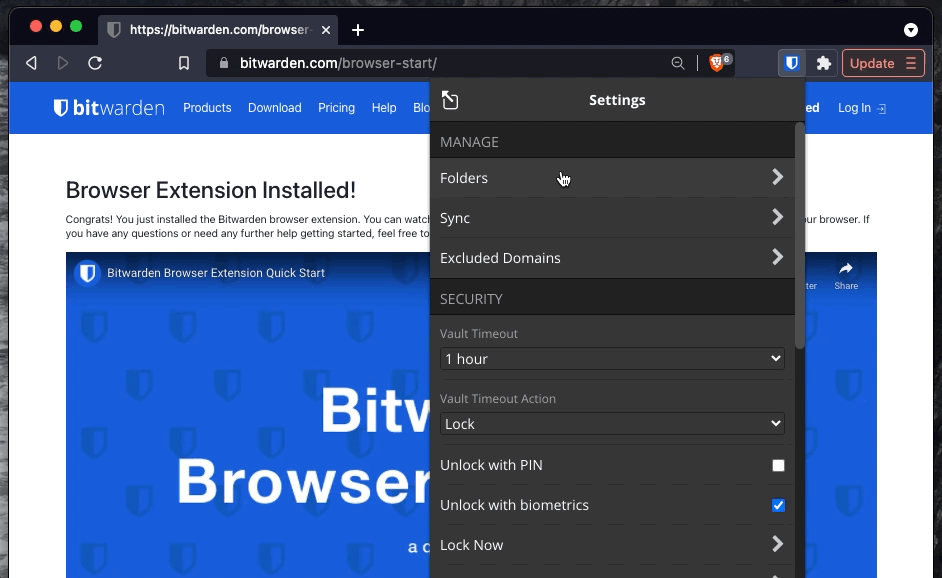The width and height of the screenshot is (942, 578).
Task: Open the Vault Timeout Action dropdown
Action: click(612, 424)
